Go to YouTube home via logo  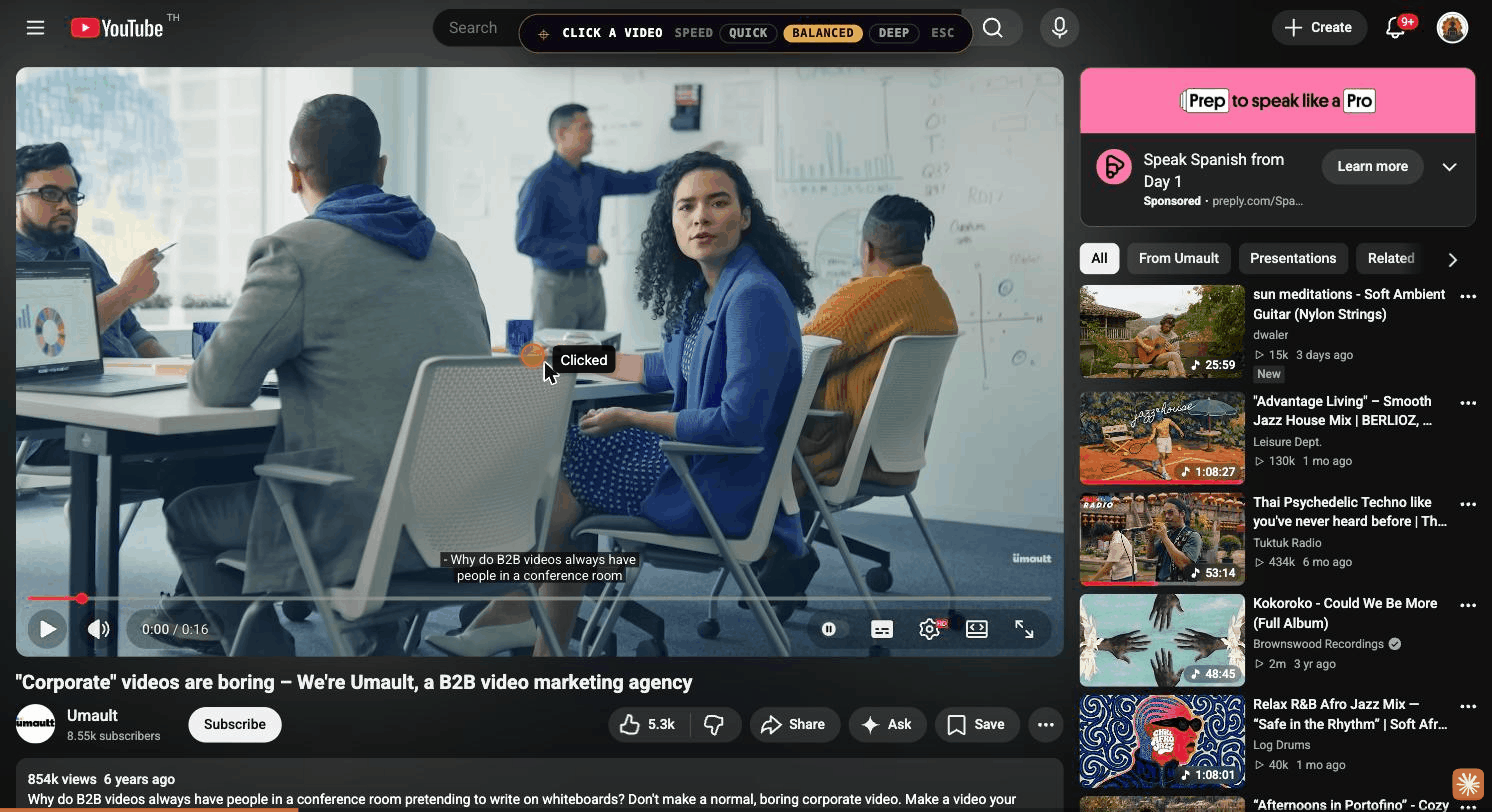tap(117, 28)
